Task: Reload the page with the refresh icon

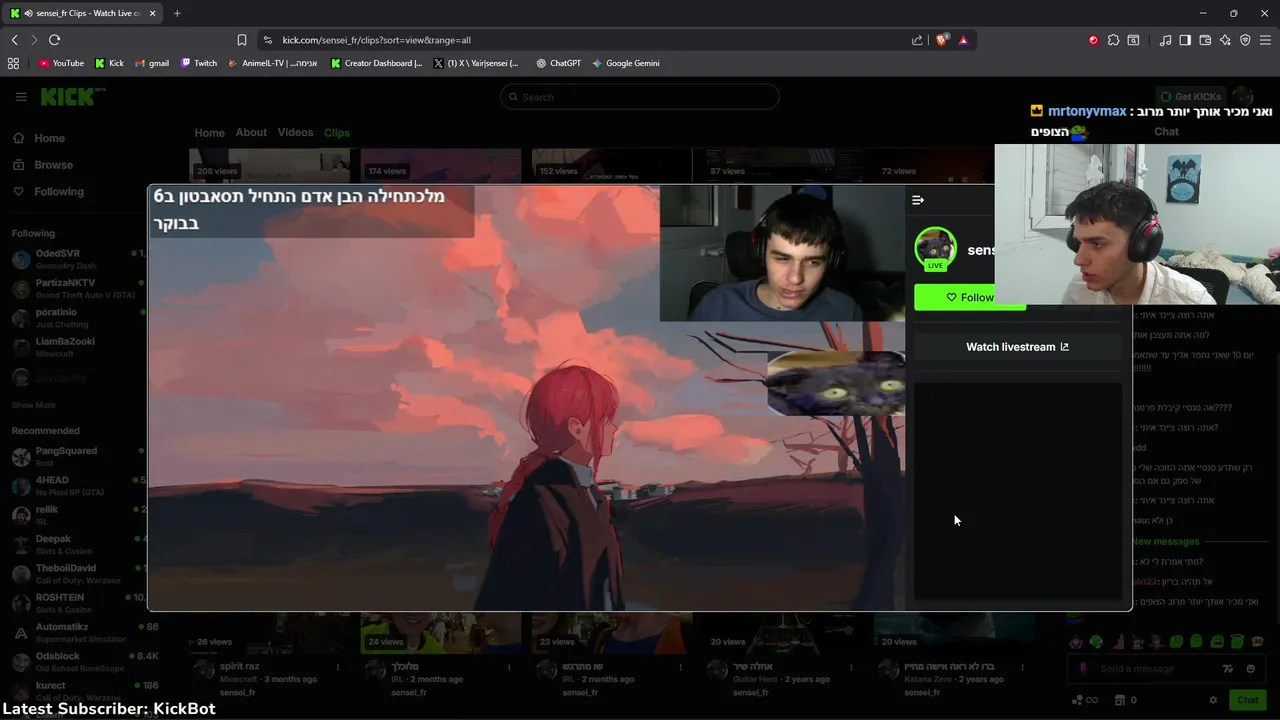Action: coord(54,40)
